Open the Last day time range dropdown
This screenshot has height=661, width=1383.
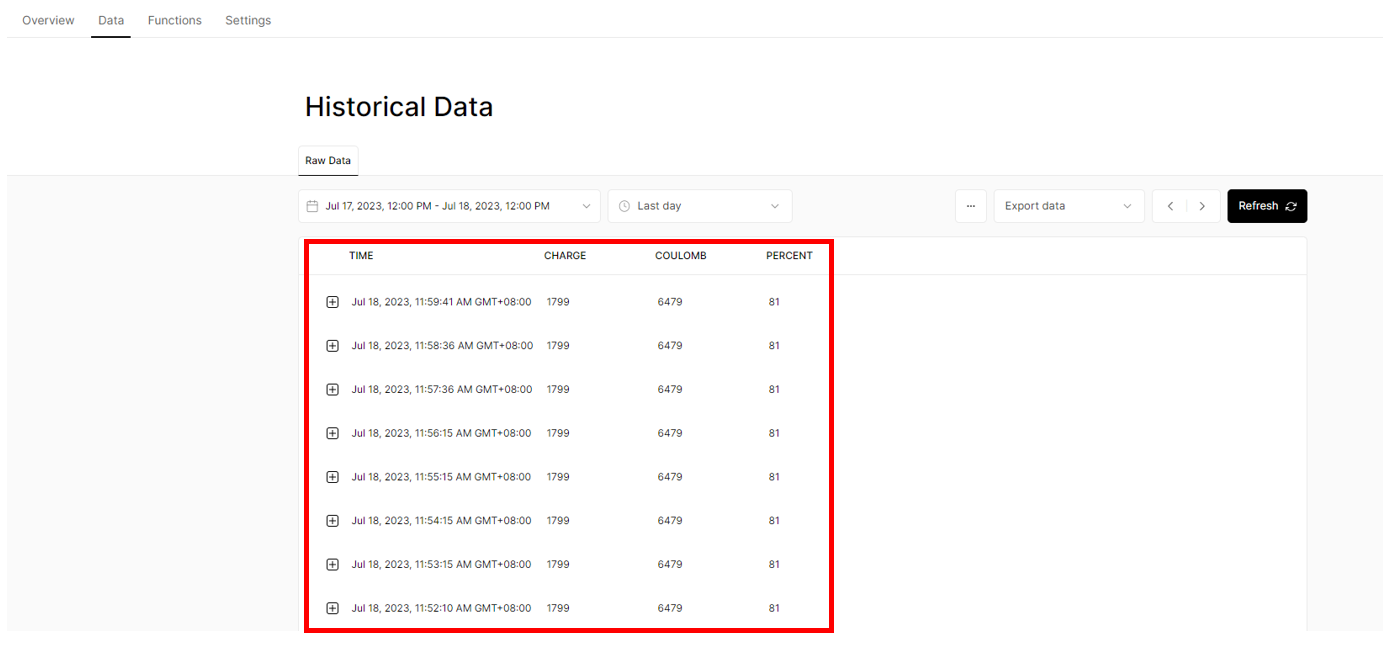pyautogui.click(x=700, y=206)
